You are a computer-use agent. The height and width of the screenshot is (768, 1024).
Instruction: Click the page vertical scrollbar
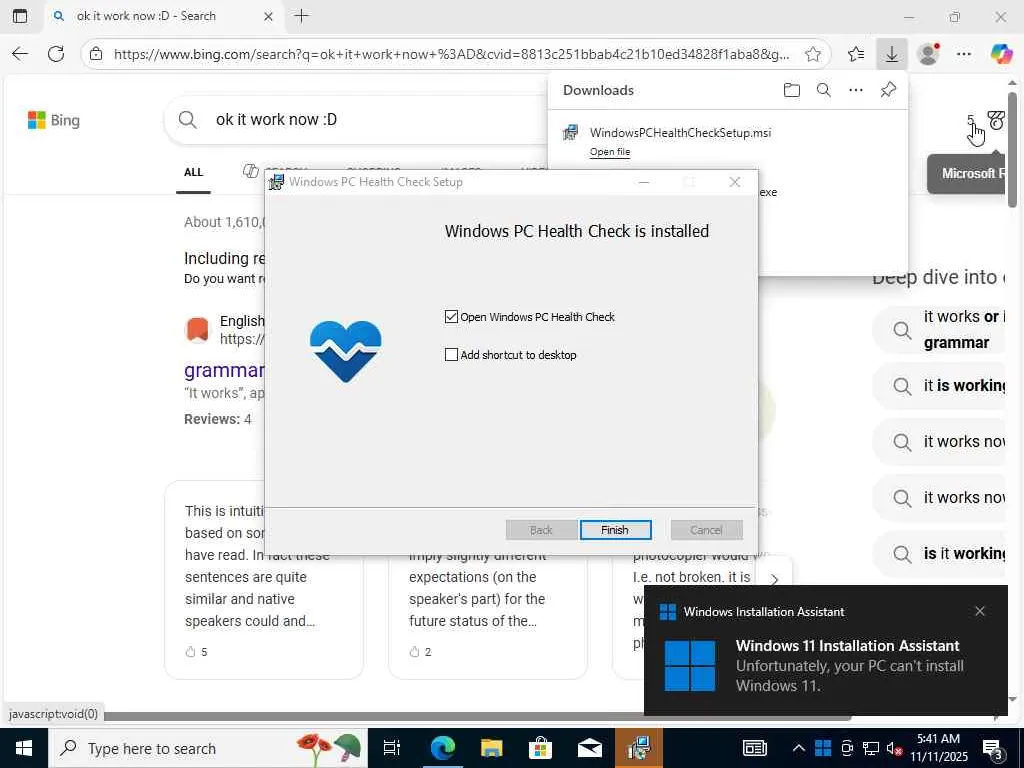coord(1013,150)
